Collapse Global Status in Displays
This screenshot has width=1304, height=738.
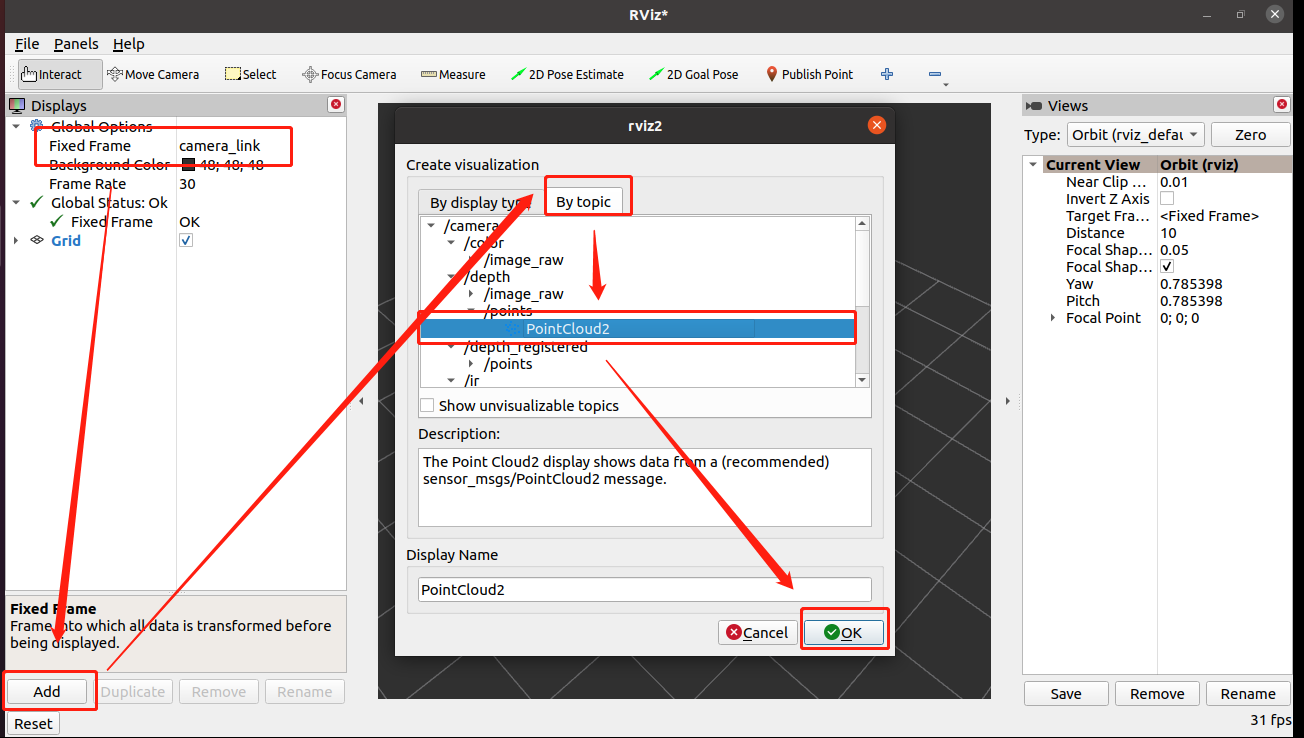tap(16, 203)
